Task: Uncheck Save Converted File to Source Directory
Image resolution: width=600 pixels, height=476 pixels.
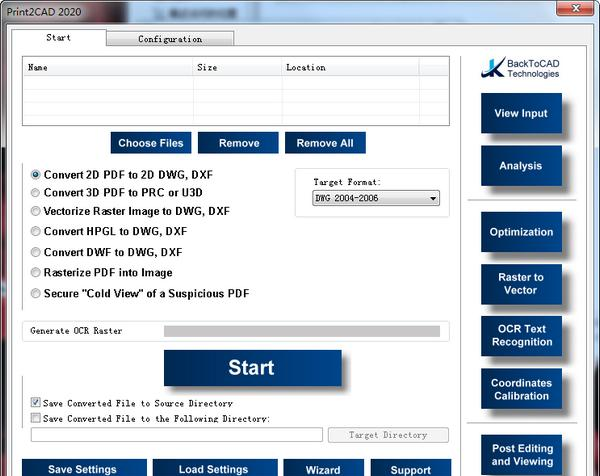Action: coord(36,402)
